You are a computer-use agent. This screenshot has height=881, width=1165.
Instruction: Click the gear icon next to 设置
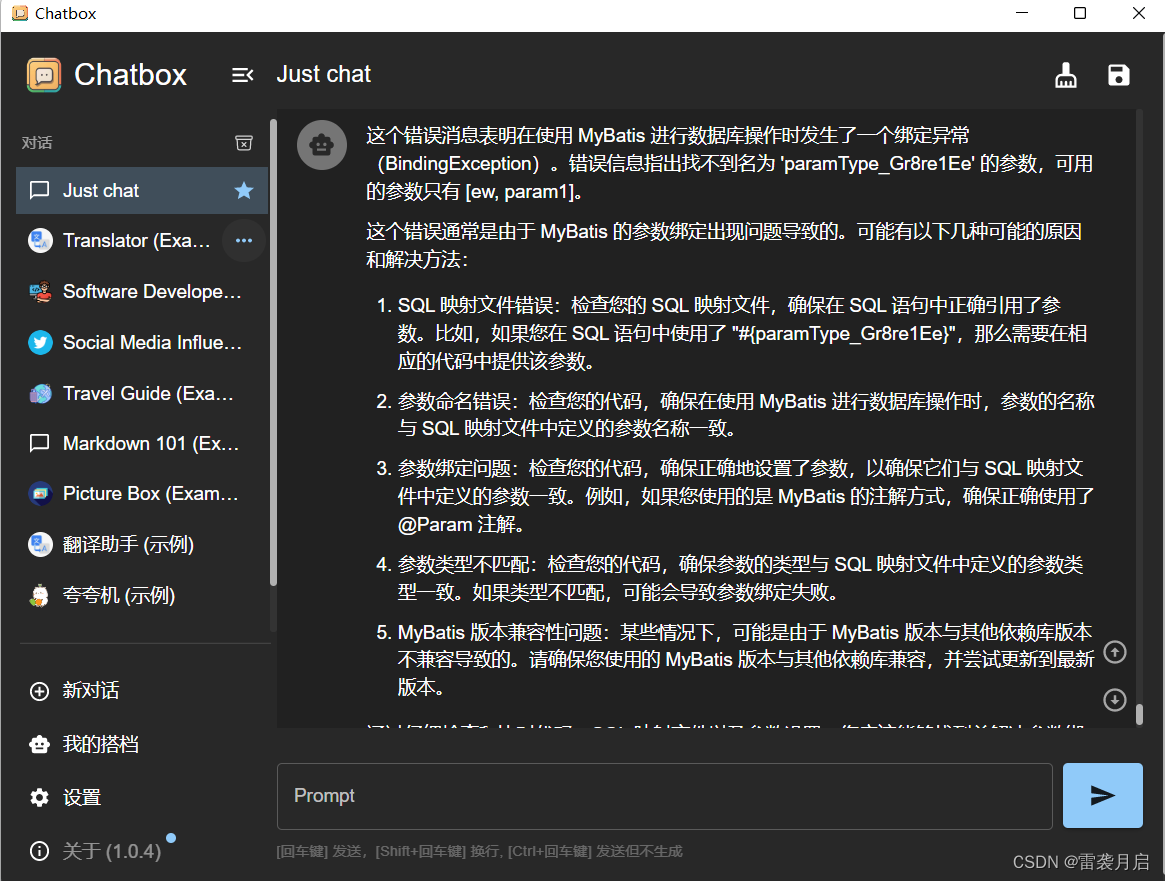(39, 798)
